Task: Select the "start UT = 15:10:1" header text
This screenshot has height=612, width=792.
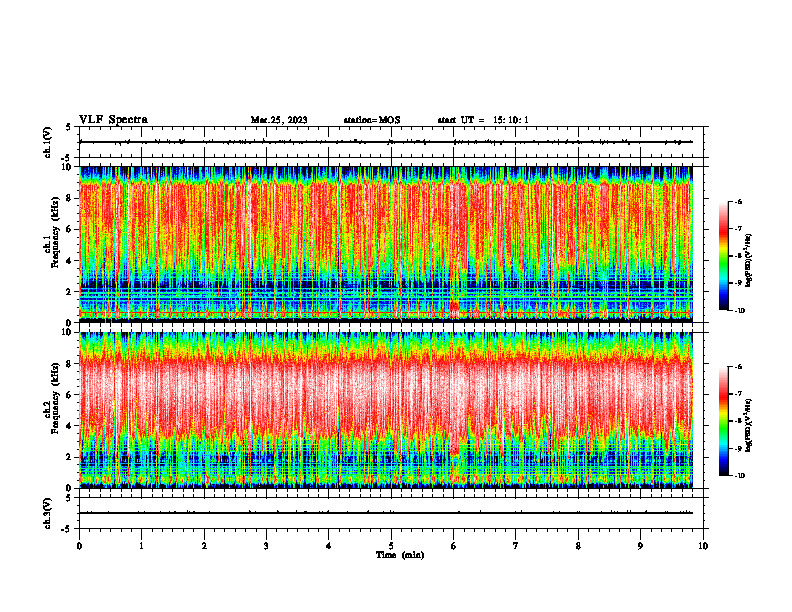Action: click(x=483, y=120)
